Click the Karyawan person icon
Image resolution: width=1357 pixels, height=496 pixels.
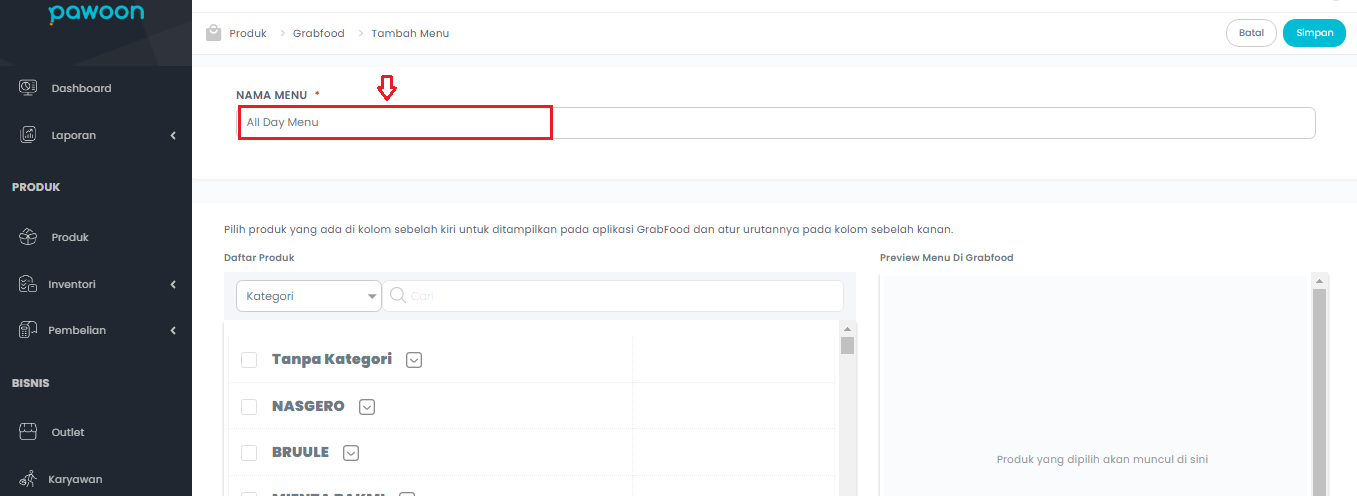click(x=28, y=479)
